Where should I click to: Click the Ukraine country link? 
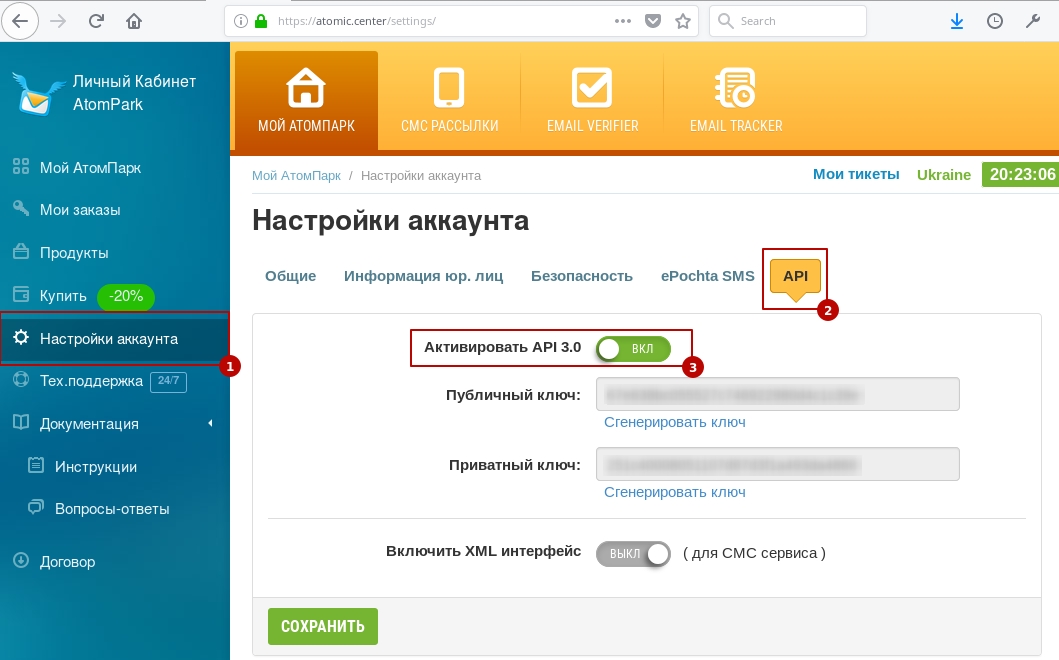pos(944,175)
